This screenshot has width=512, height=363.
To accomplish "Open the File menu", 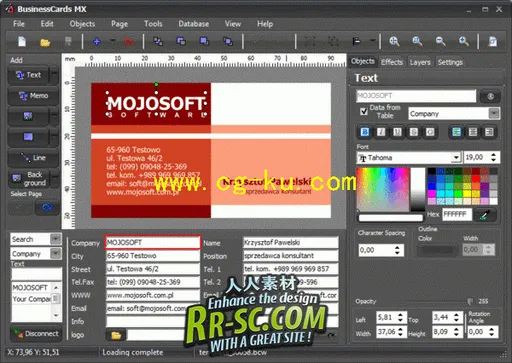I will click(x=19, y=24).
